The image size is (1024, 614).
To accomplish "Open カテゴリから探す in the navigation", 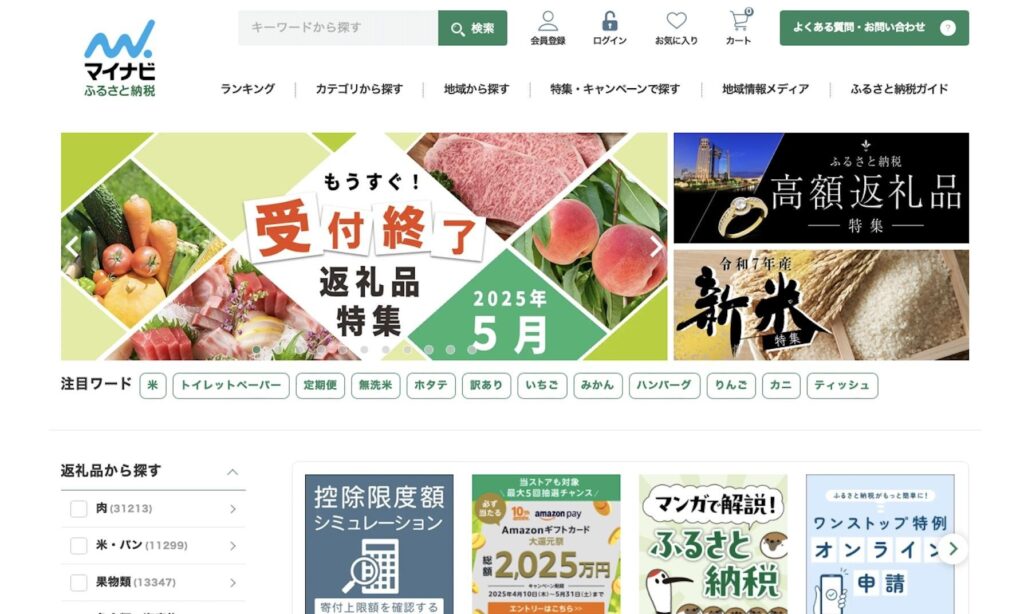I will [x=359, y=89].
